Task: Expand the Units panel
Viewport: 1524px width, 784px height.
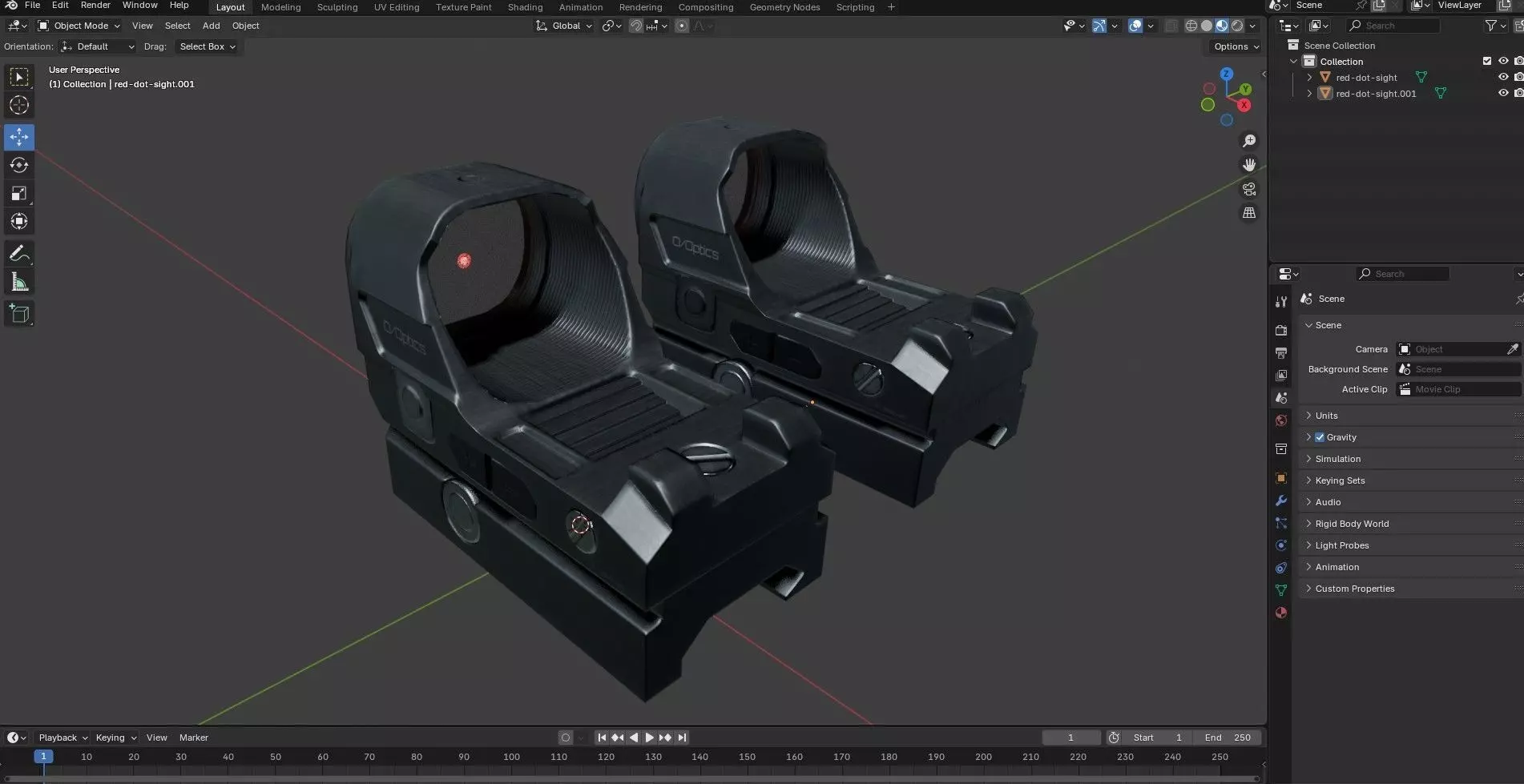Action: (x=1326, y=416)
